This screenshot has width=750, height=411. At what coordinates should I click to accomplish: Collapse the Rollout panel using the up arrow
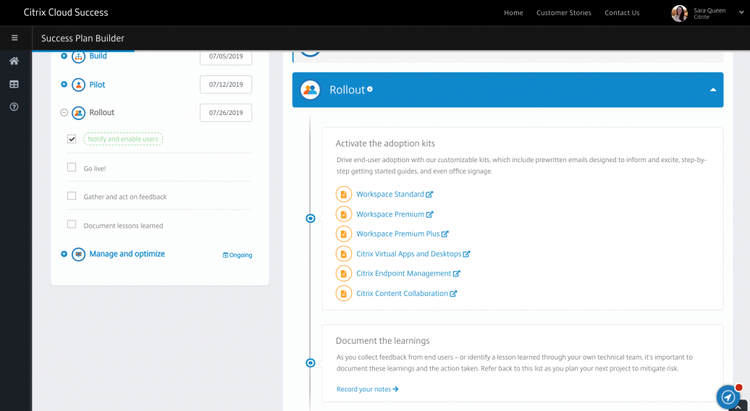[713, 89]
